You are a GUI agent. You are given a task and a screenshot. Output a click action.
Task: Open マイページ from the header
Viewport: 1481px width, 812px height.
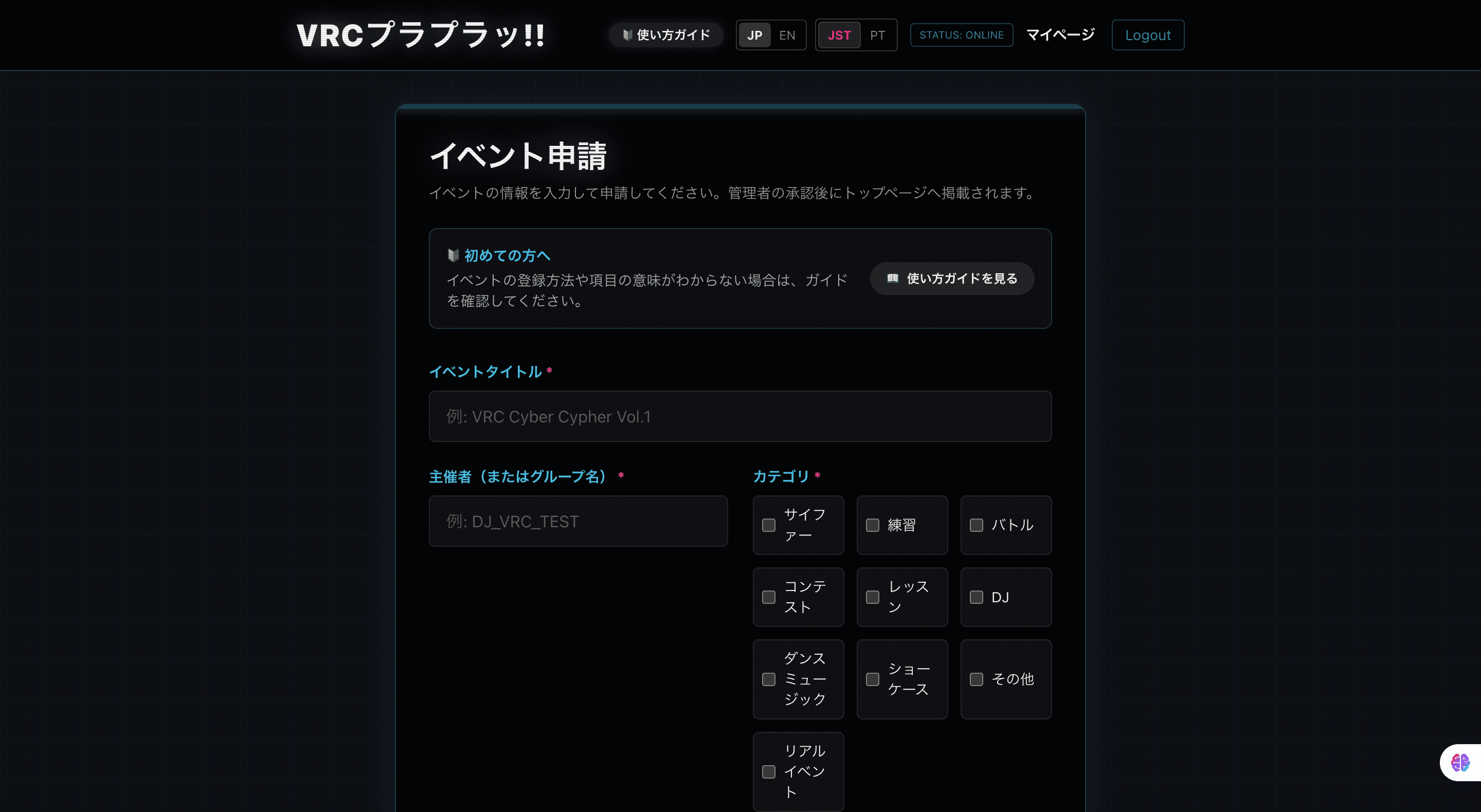[1061, 34]
